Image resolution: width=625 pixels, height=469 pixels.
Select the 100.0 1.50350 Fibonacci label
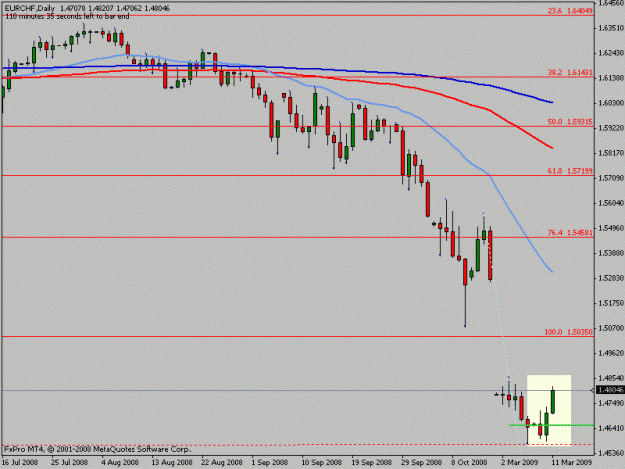point(568,332)
